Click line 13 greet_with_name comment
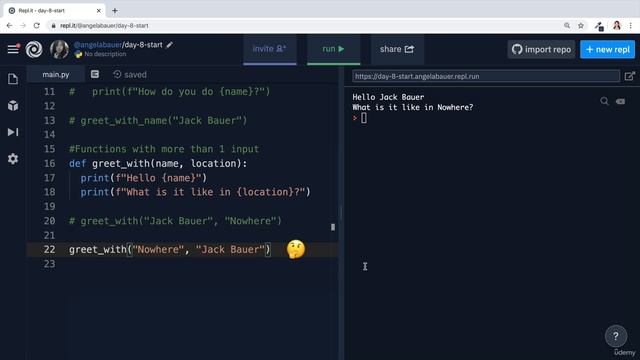640x360 pixels. click(158, 120)
